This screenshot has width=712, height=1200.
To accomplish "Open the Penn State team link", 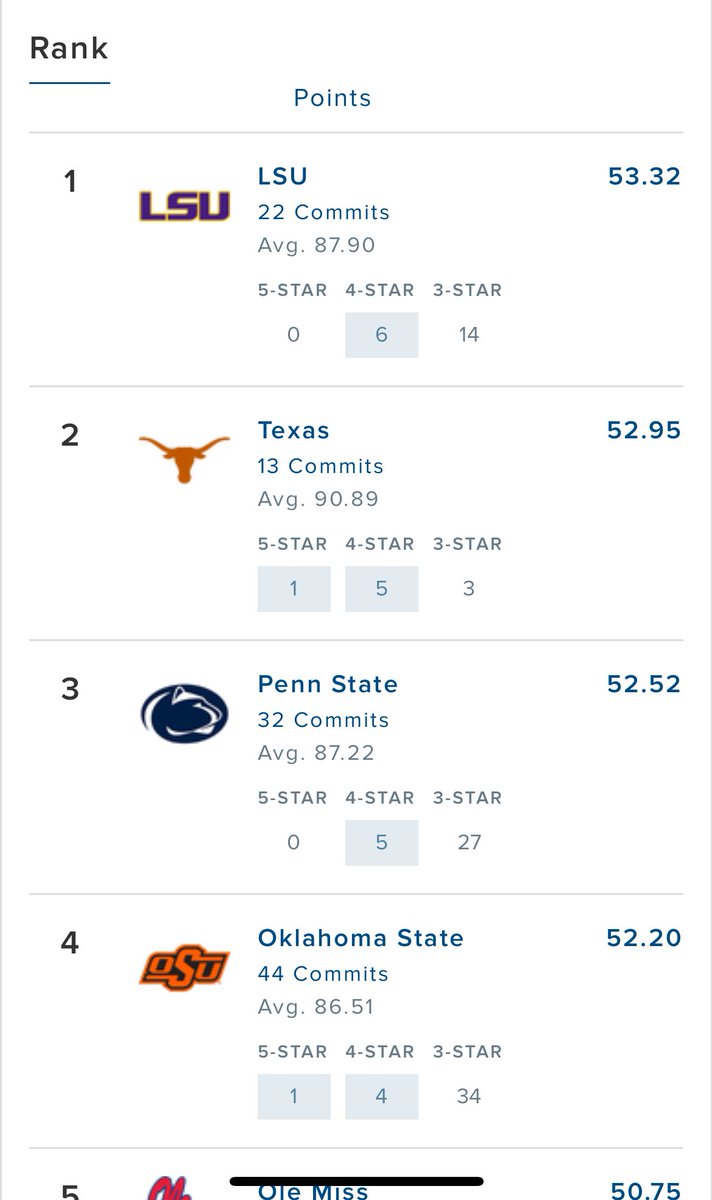I will [328, 685].
